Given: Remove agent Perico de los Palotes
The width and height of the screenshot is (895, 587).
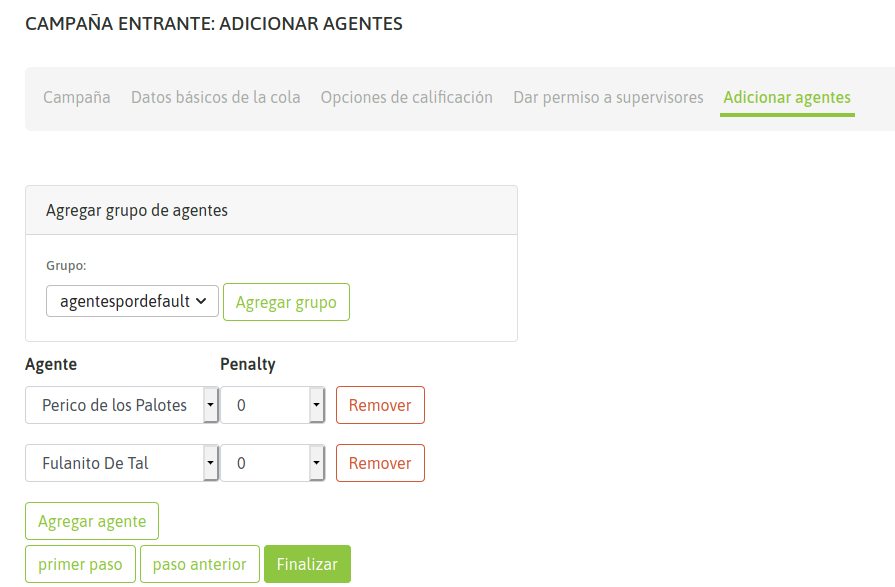Looking at the screenshot, I should (x=380, y=405).
